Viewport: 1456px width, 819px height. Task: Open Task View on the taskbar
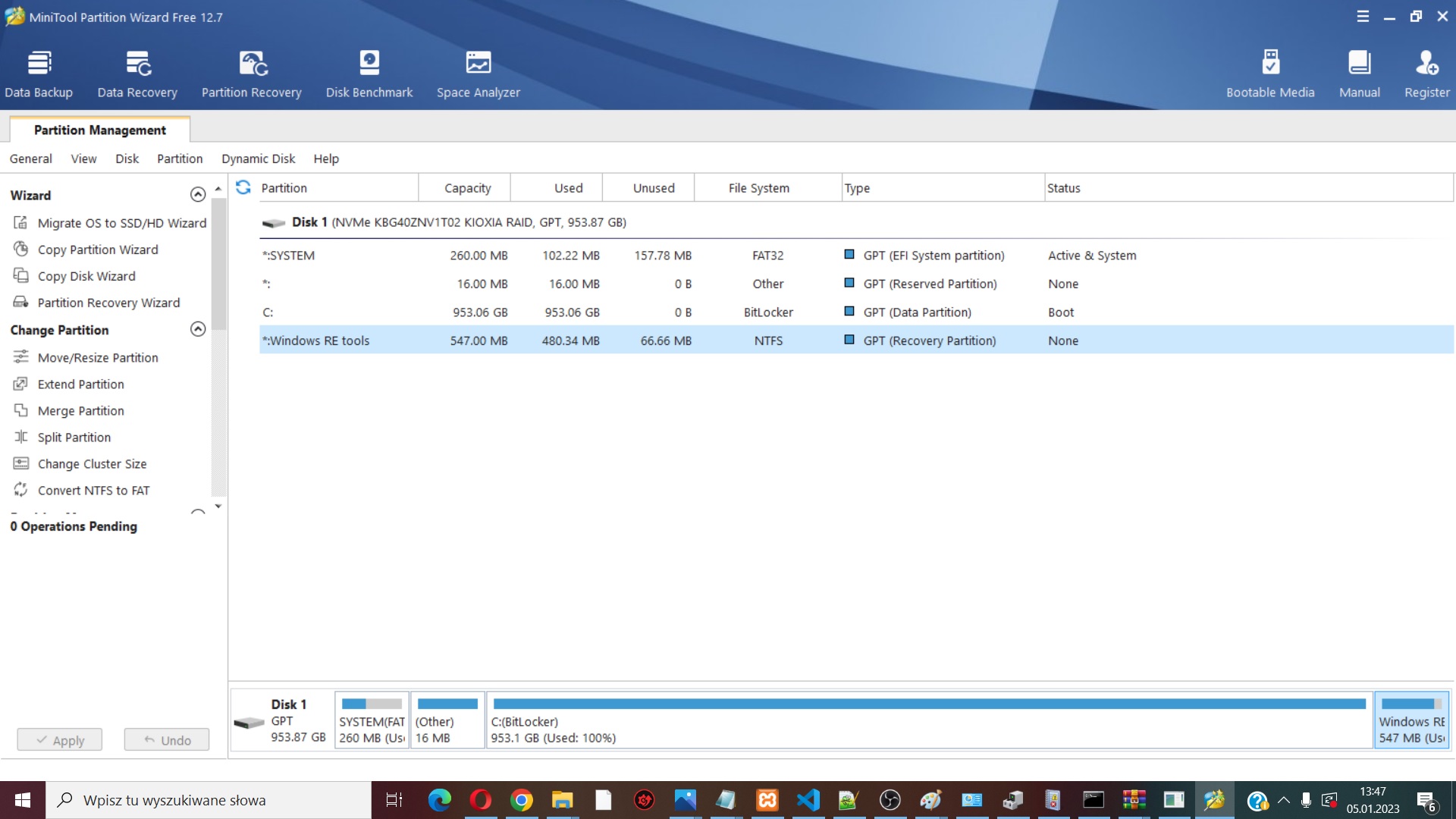coord(394,800)
